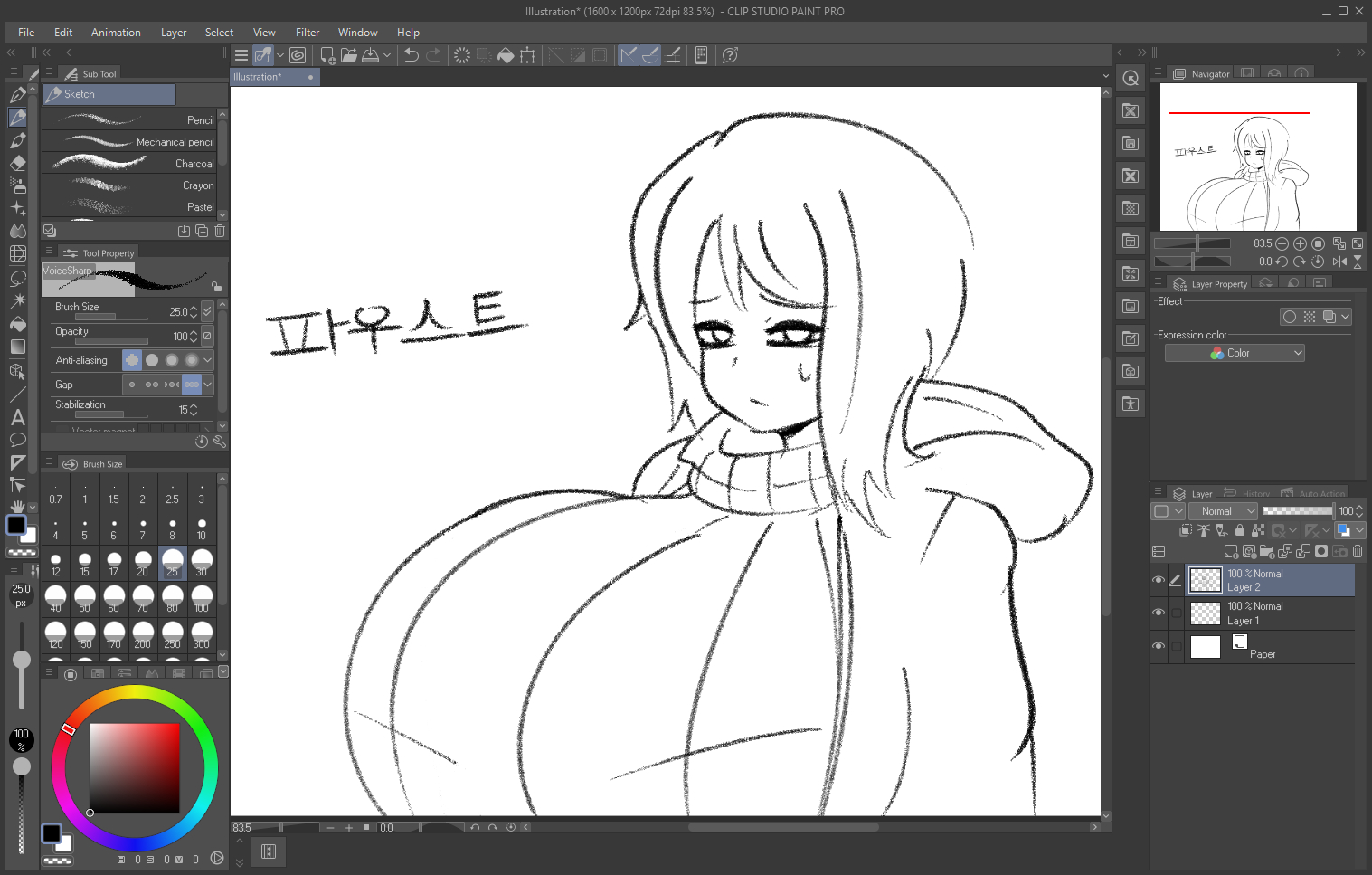1372x875 pixels.
Task: Click the zoom in navigator icon
Action: pyautogui.click(x=1300, y=243)
